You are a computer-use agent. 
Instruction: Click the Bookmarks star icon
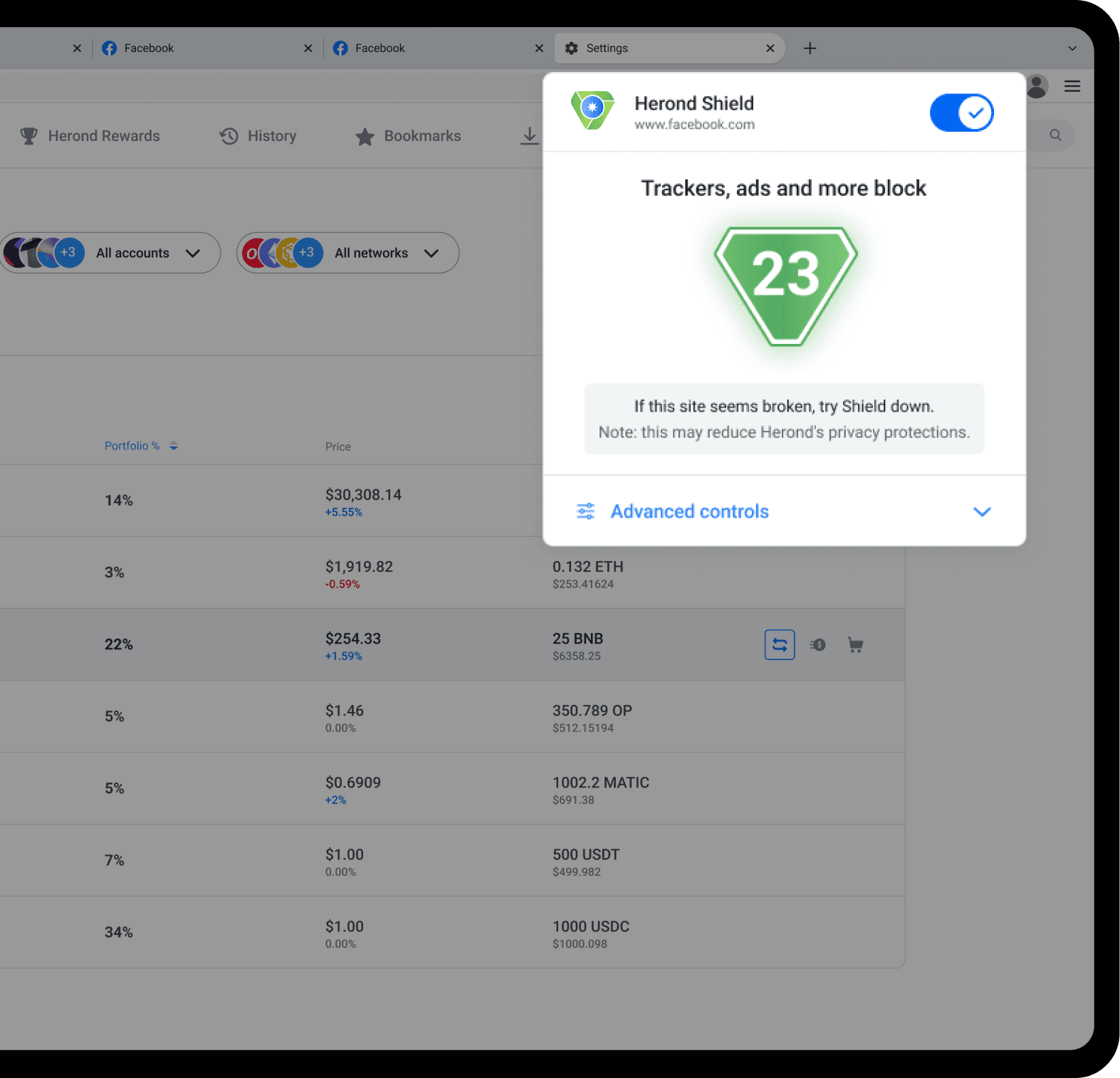pos(365,136)
